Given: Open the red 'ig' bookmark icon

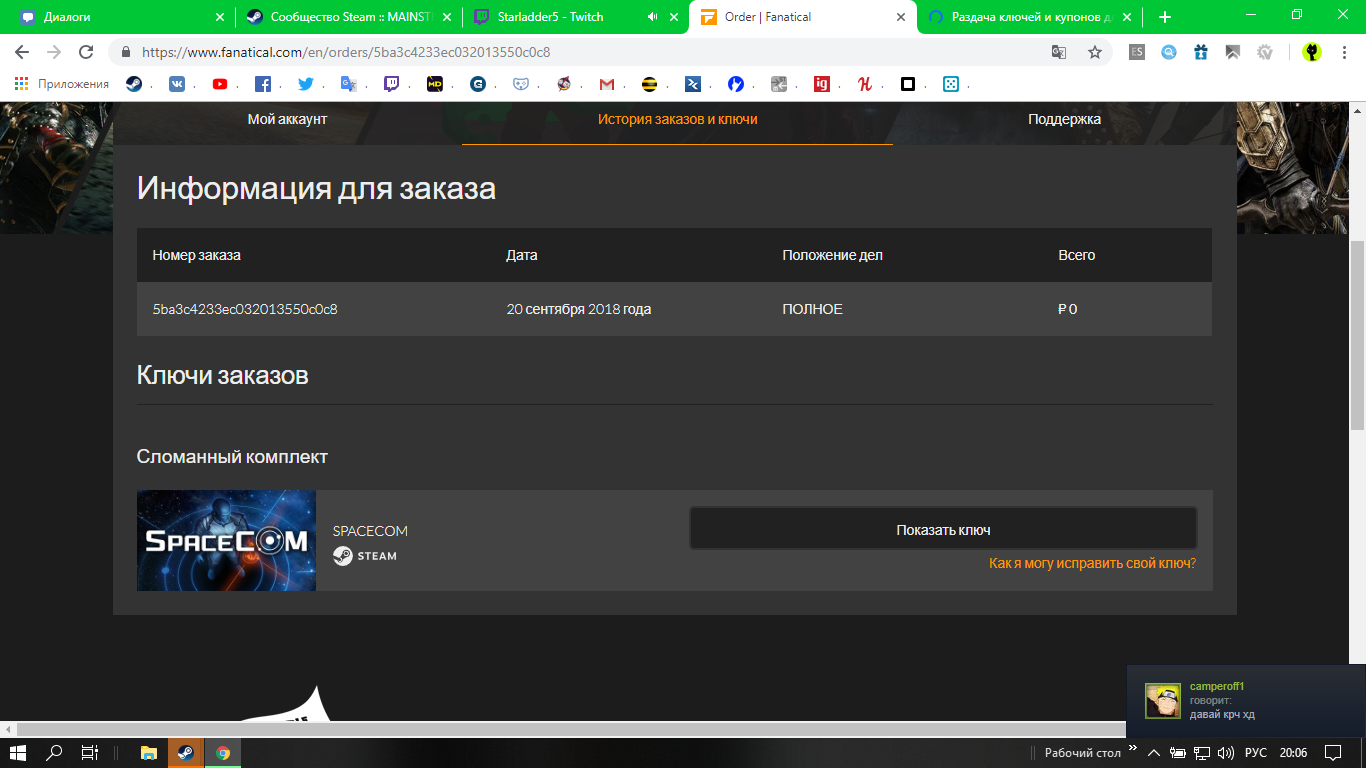Looking at the screenshot, I should point(822,84).
